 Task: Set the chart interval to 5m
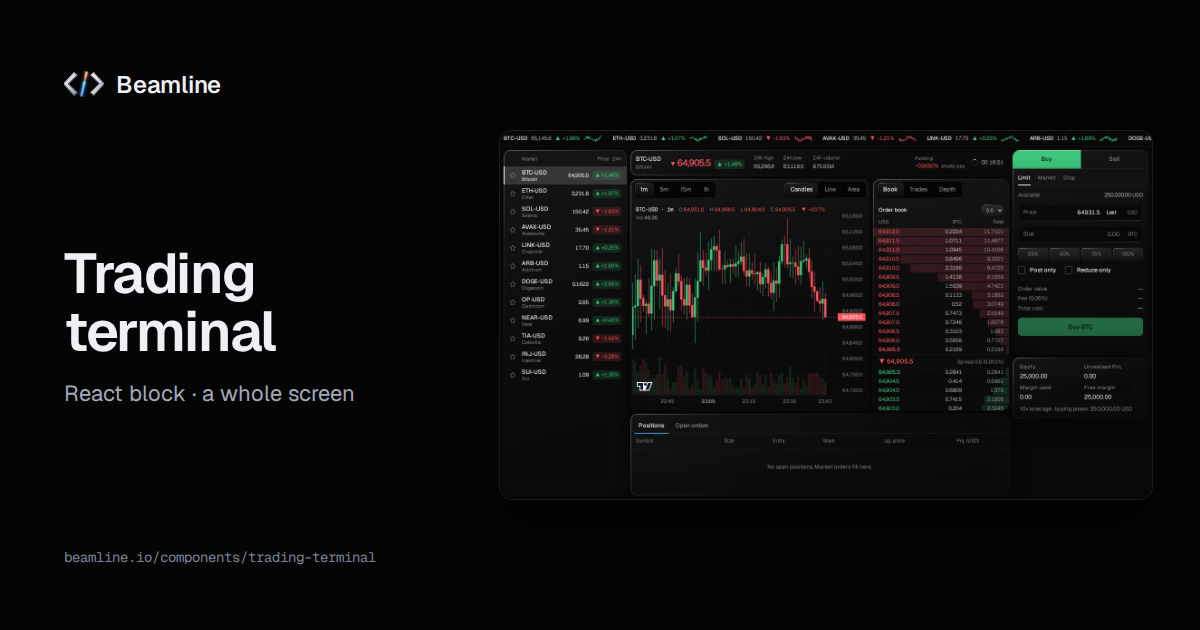[664, 189]
